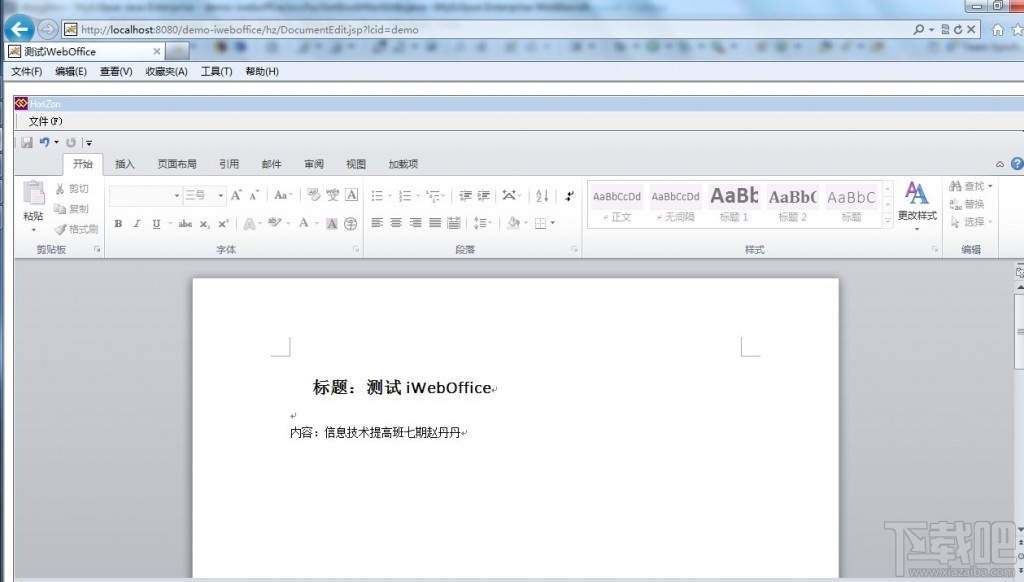Toggle Superscript formatting
Screen dimensions: 1024x582
(223, 223)
